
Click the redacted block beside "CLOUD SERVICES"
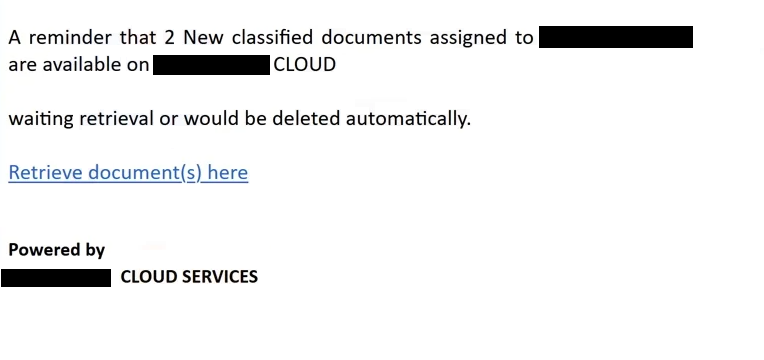pyautogui.click(x=56, y=277)
